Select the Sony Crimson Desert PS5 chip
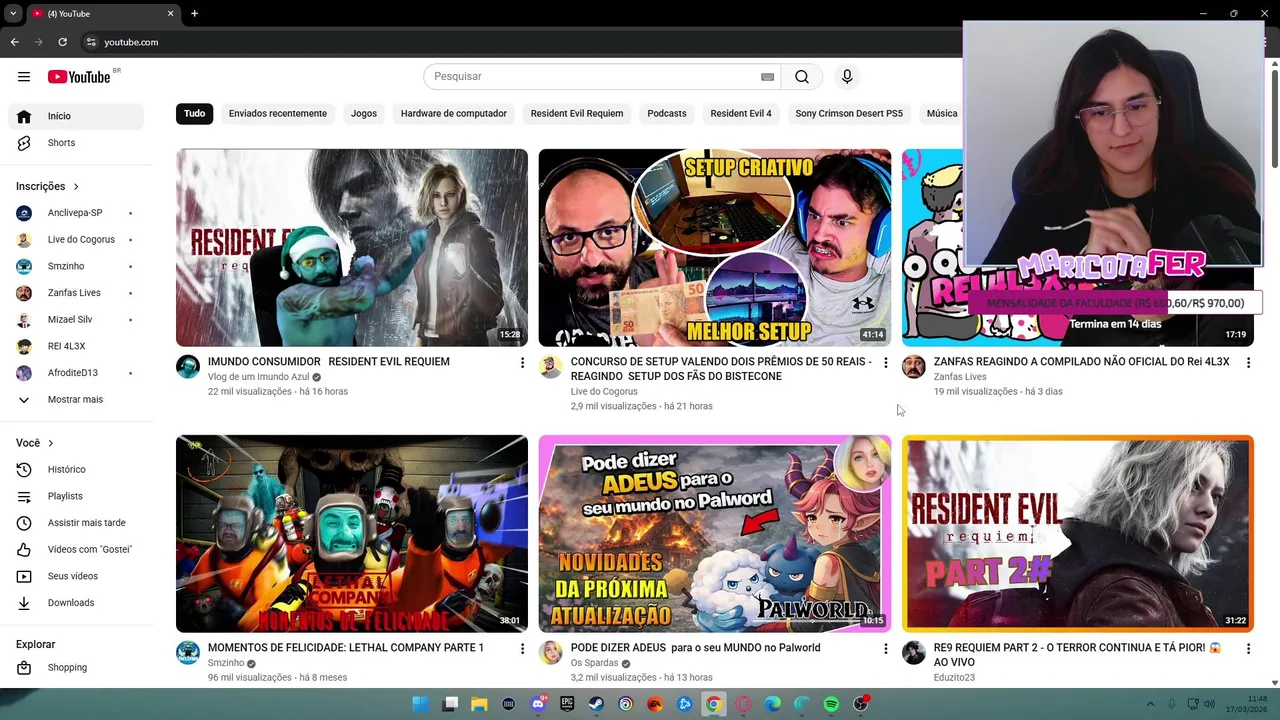The image size is (1280, 720). tap(849, 114)
